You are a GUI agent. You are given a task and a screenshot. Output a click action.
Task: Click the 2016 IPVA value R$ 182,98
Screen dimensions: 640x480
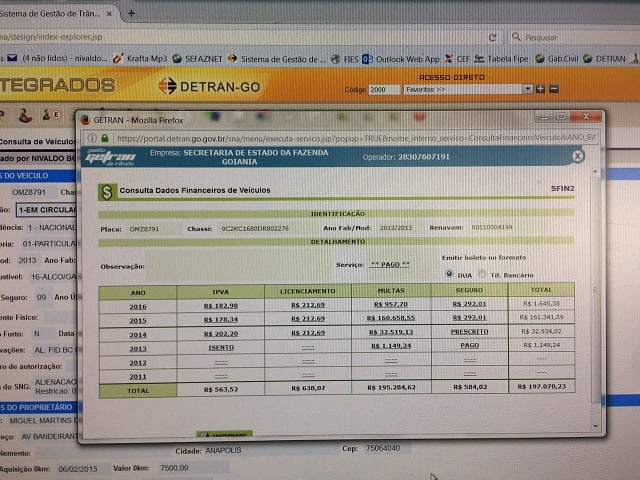point(220,305)
